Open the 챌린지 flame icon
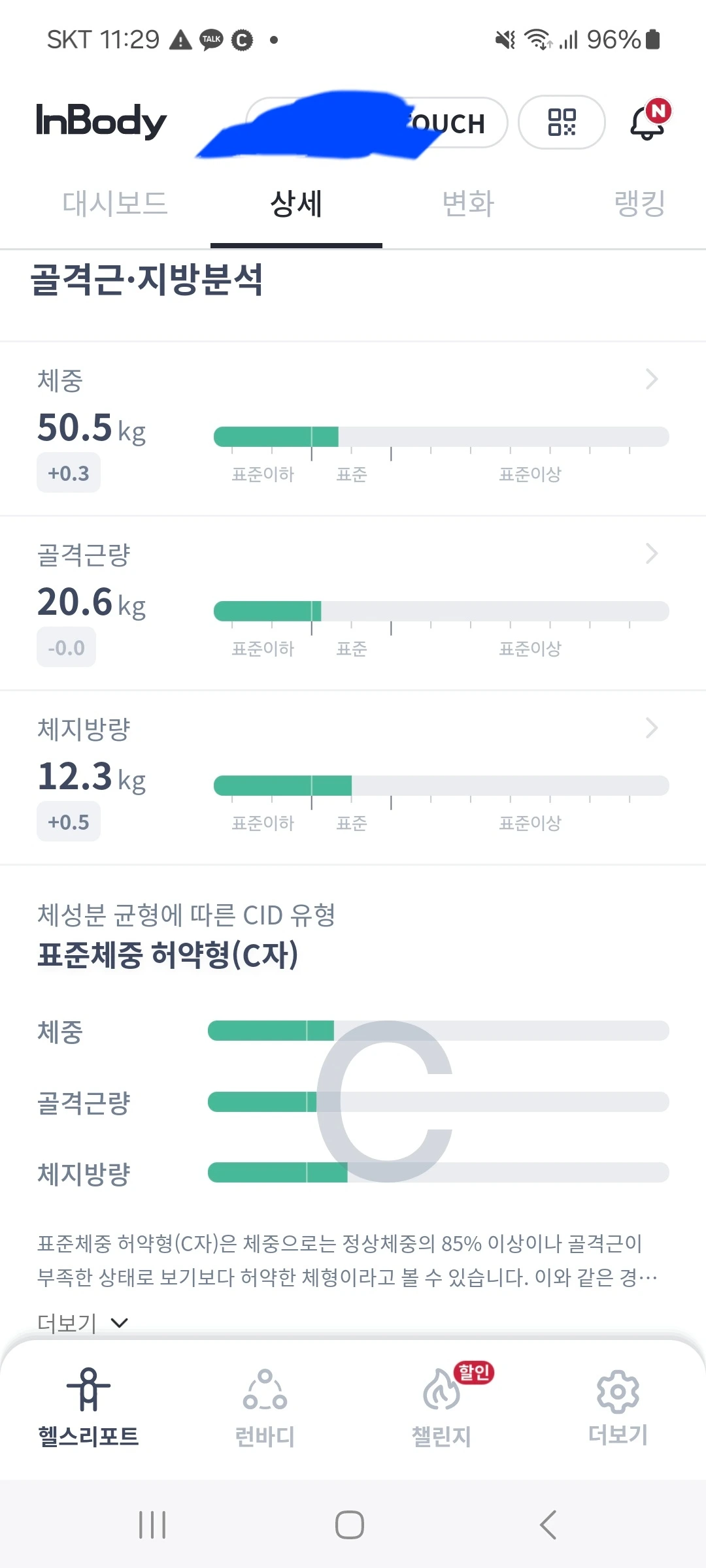The height and width of the screenshot is (1568, 706). (442, 1389)
